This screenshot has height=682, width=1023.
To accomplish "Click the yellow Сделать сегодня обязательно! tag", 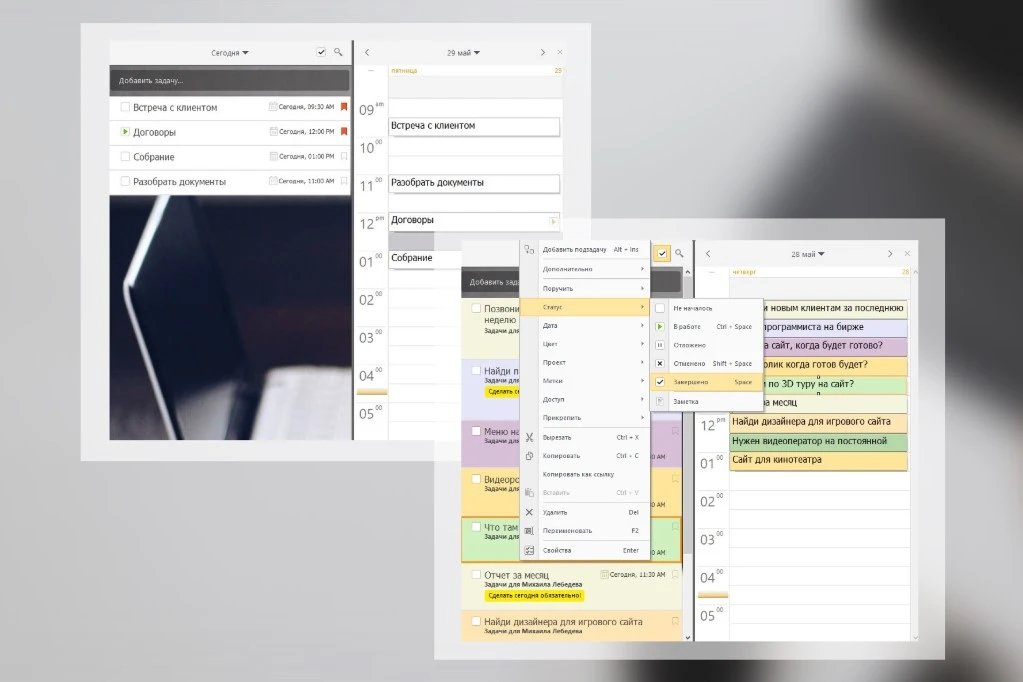I will [x=534, y=595].
